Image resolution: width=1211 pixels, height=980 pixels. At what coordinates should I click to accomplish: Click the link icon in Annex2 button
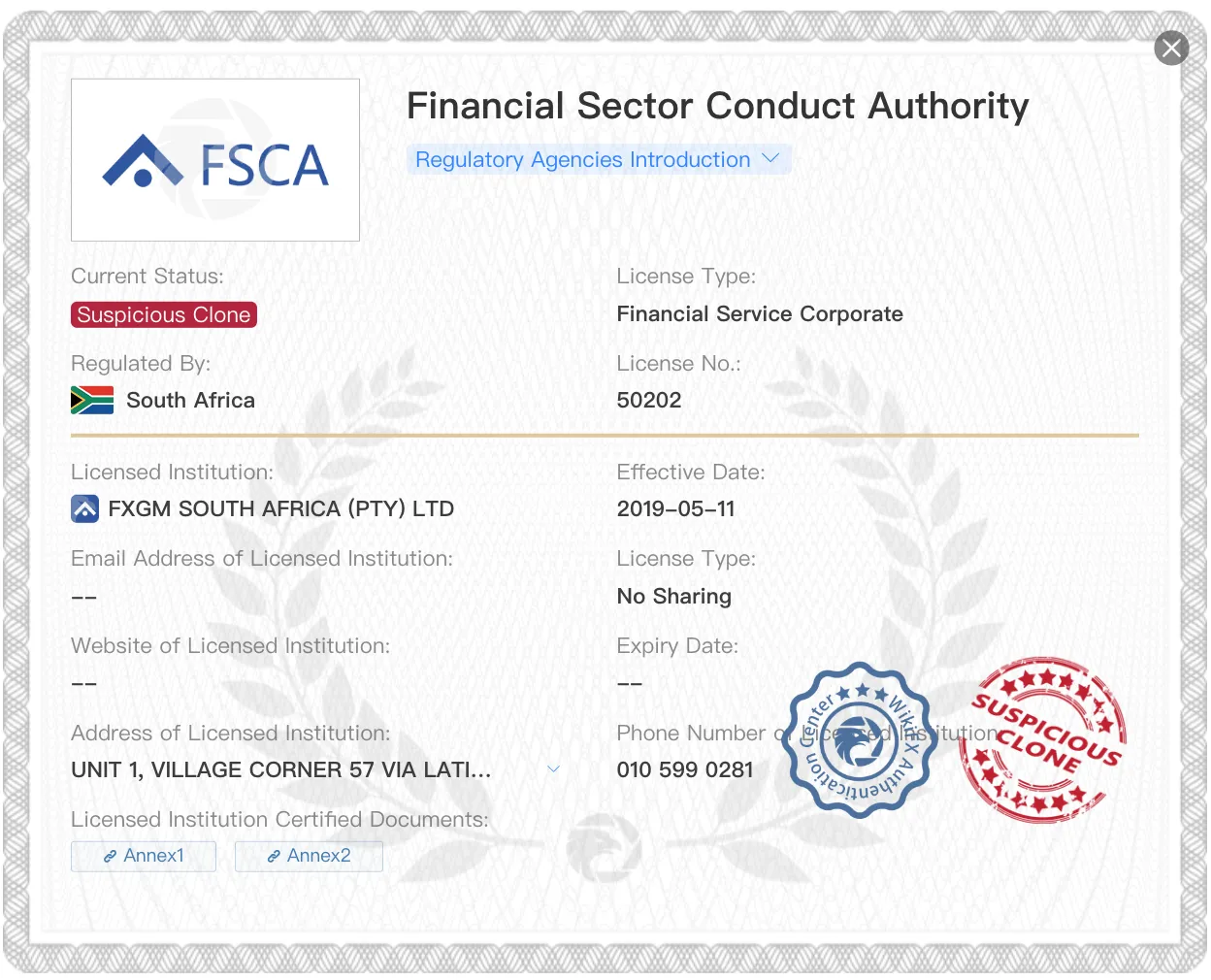(274, 856)
